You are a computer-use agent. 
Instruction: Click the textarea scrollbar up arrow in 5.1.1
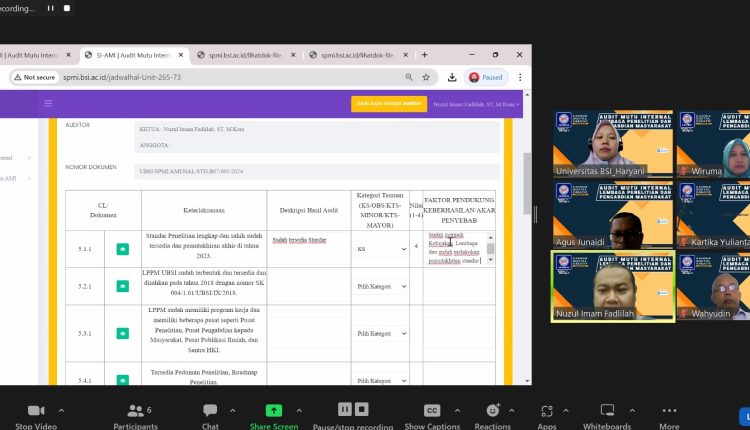490,237
